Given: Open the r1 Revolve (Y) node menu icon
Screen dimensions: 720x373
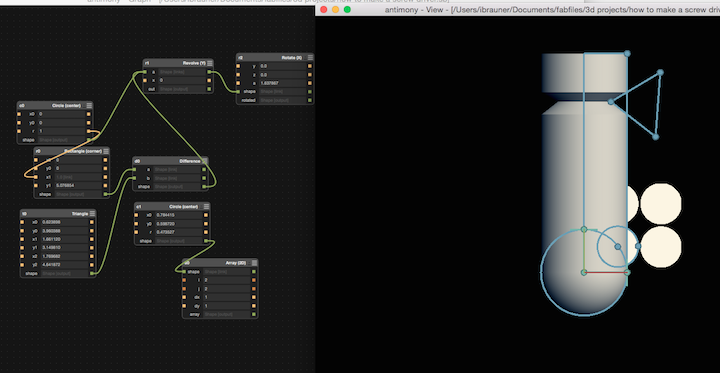Looking at the screenshot, I should point(210,63).
